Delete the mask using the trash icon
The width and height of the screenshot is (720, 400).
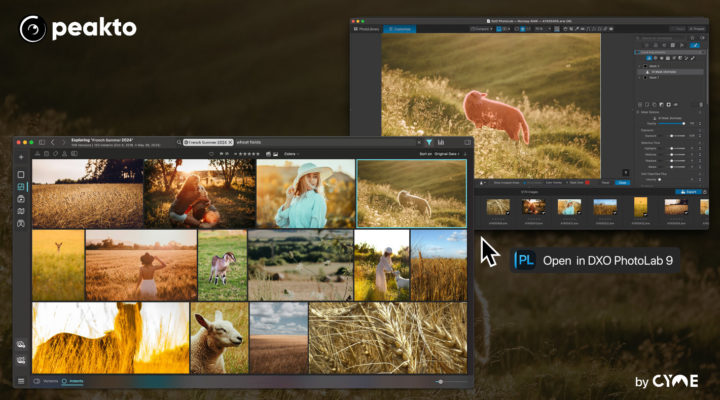[x=701, y=105]
